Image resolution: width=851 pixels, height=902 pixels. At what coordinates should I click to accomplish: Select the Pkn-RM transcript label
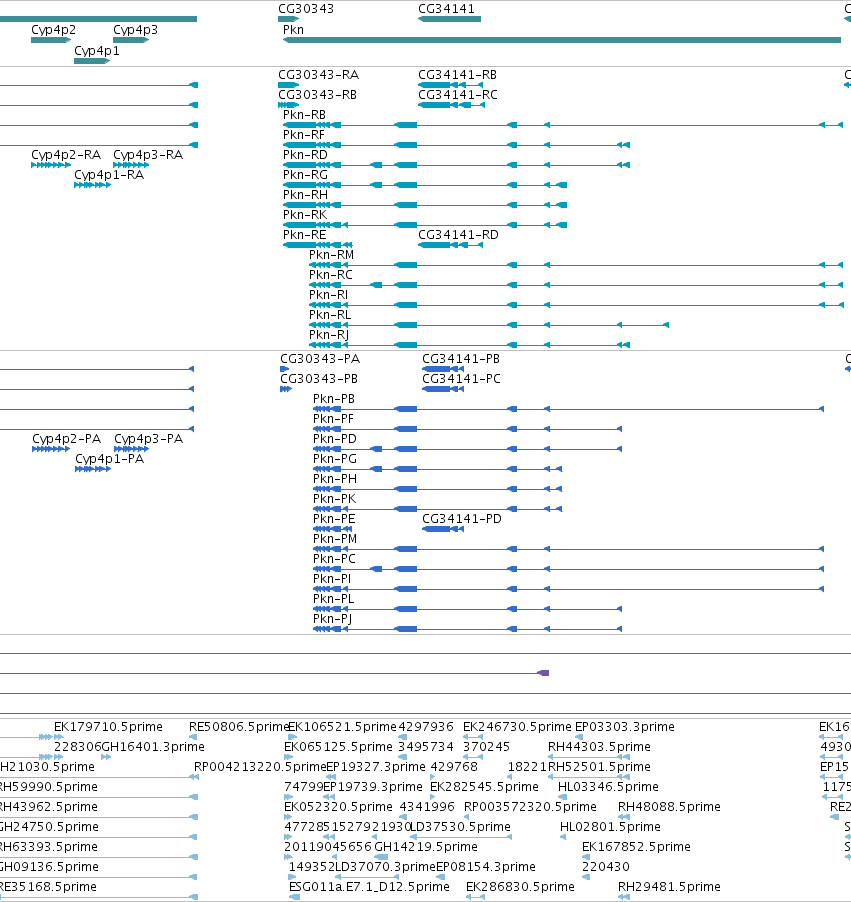tap(331, 255)
